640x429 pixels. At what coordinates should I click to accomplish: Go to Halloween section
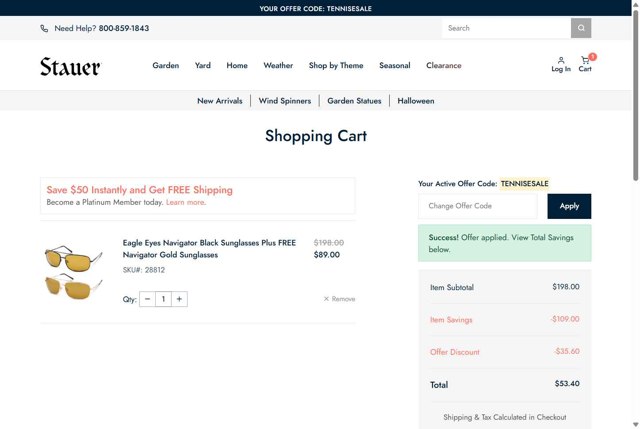click(x=416, y=101)
